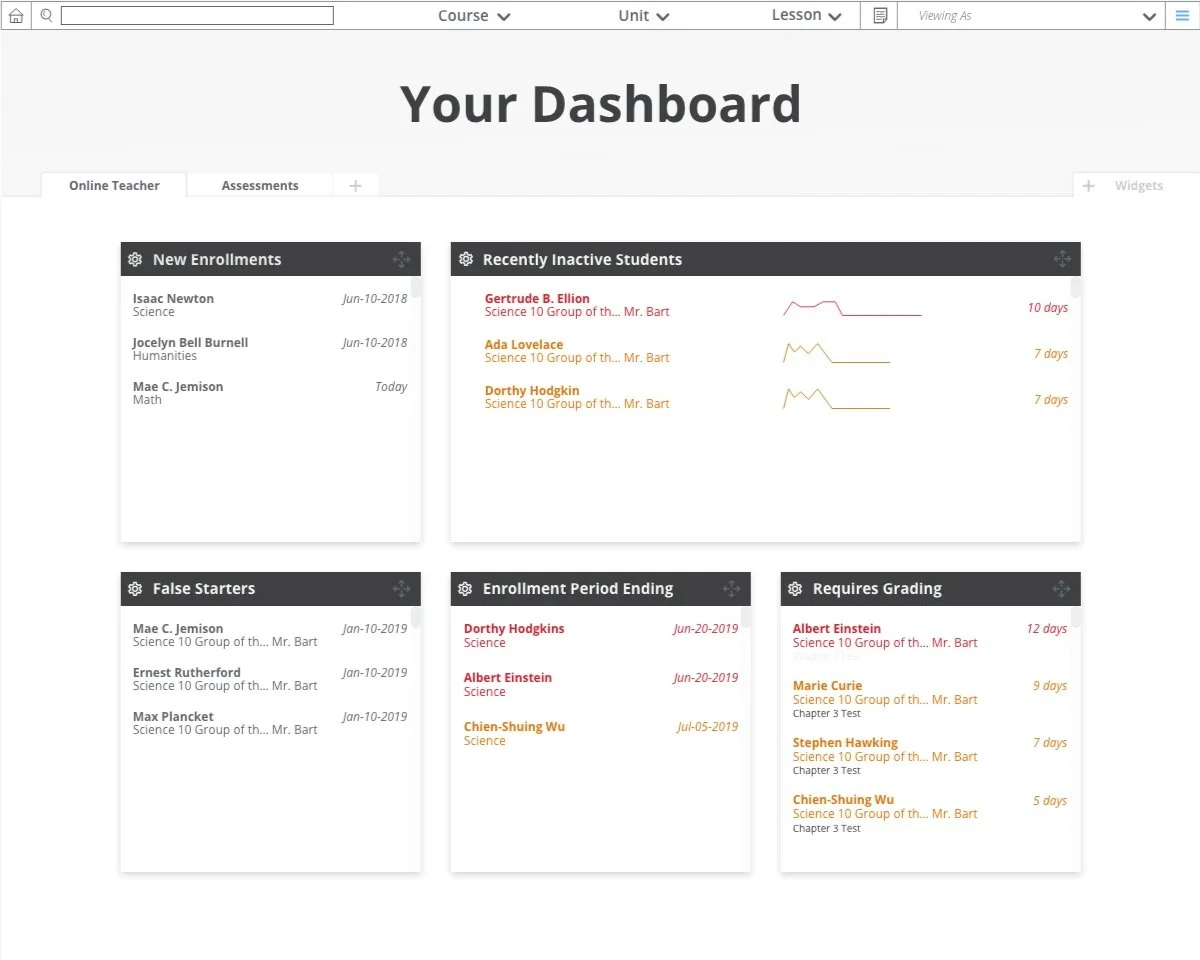The width and height of the screenshot is (1200, 960).
Task: Open the Lesson dropdown
Action: point(807,16)
